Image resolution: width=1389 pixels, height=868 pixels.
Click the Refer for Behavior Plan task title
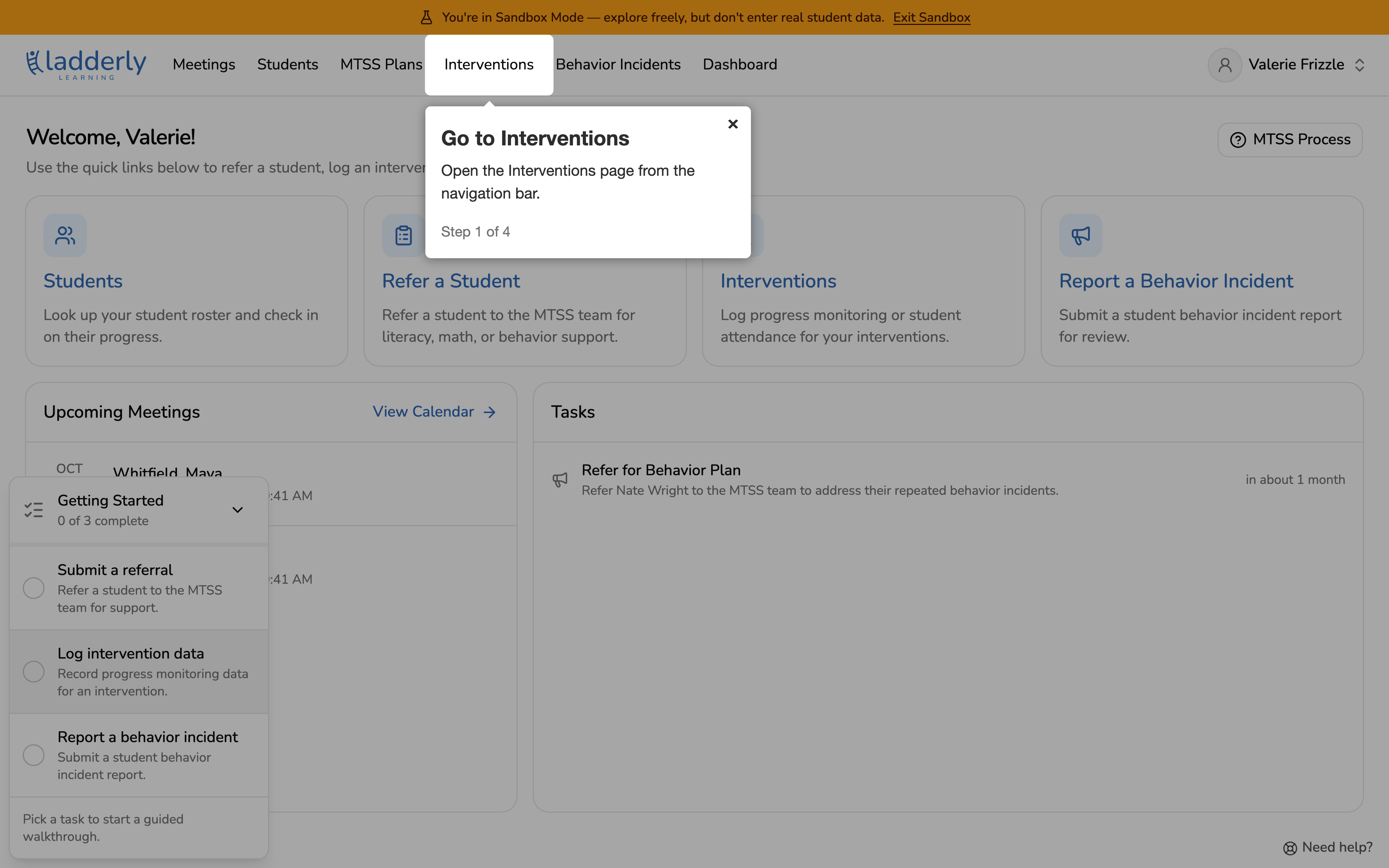(661, 470)
